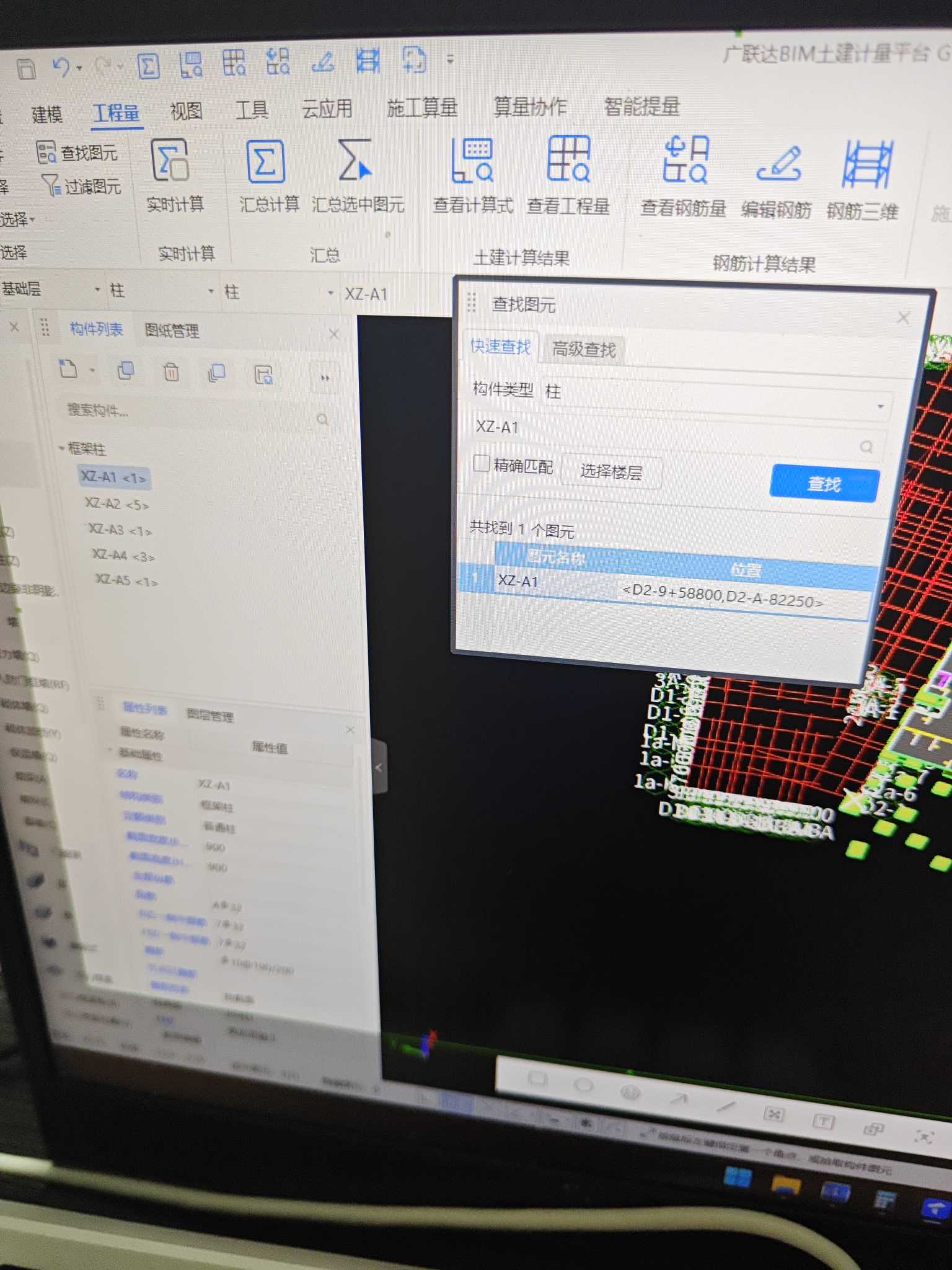This screenshot has height=1270, width=952.
Task: Click quick access view formula icon
Action: [x=190, y=64]
